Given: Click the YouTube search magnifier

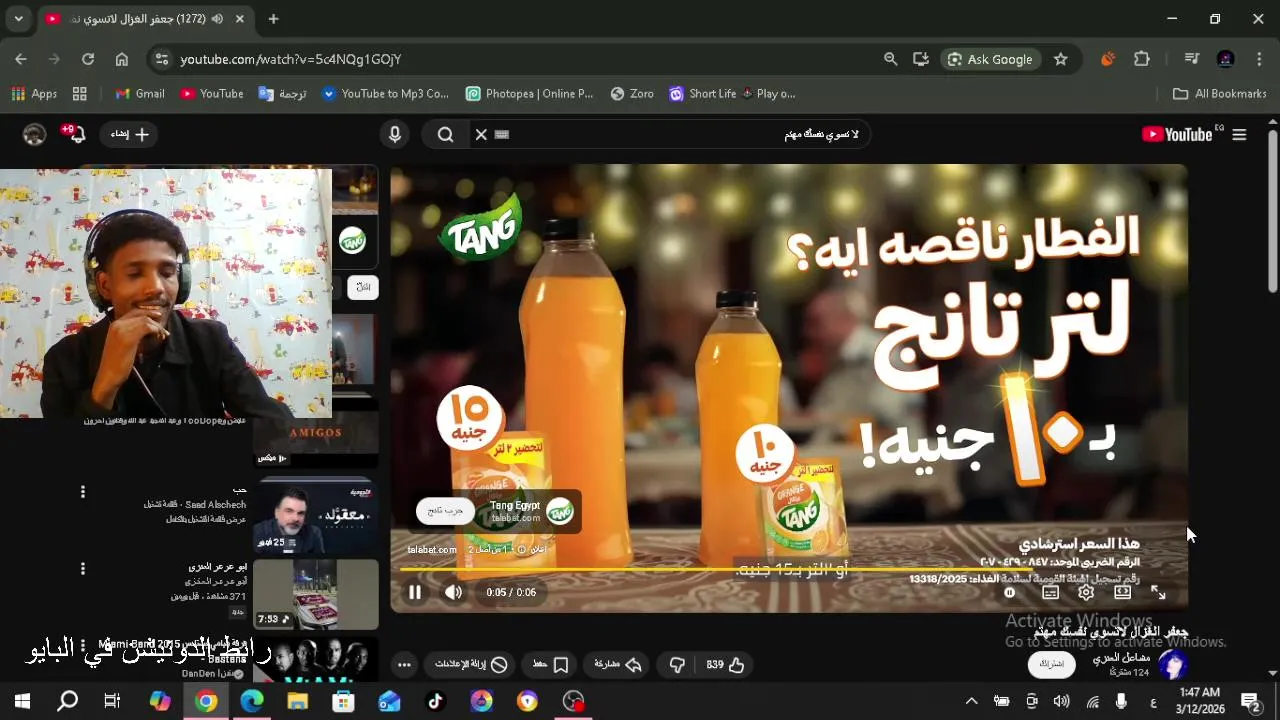Looking at the screenshot, I should 445,134.
